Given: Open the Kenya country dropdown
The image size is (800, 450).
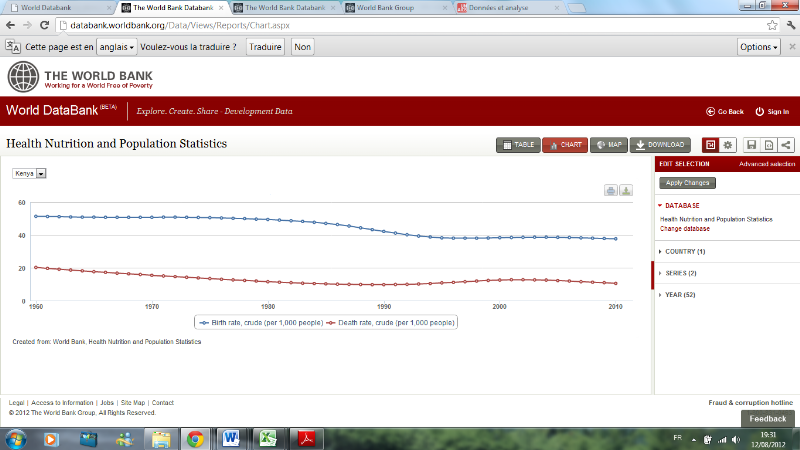Looking at the screenshot, I should click(29, 173).
